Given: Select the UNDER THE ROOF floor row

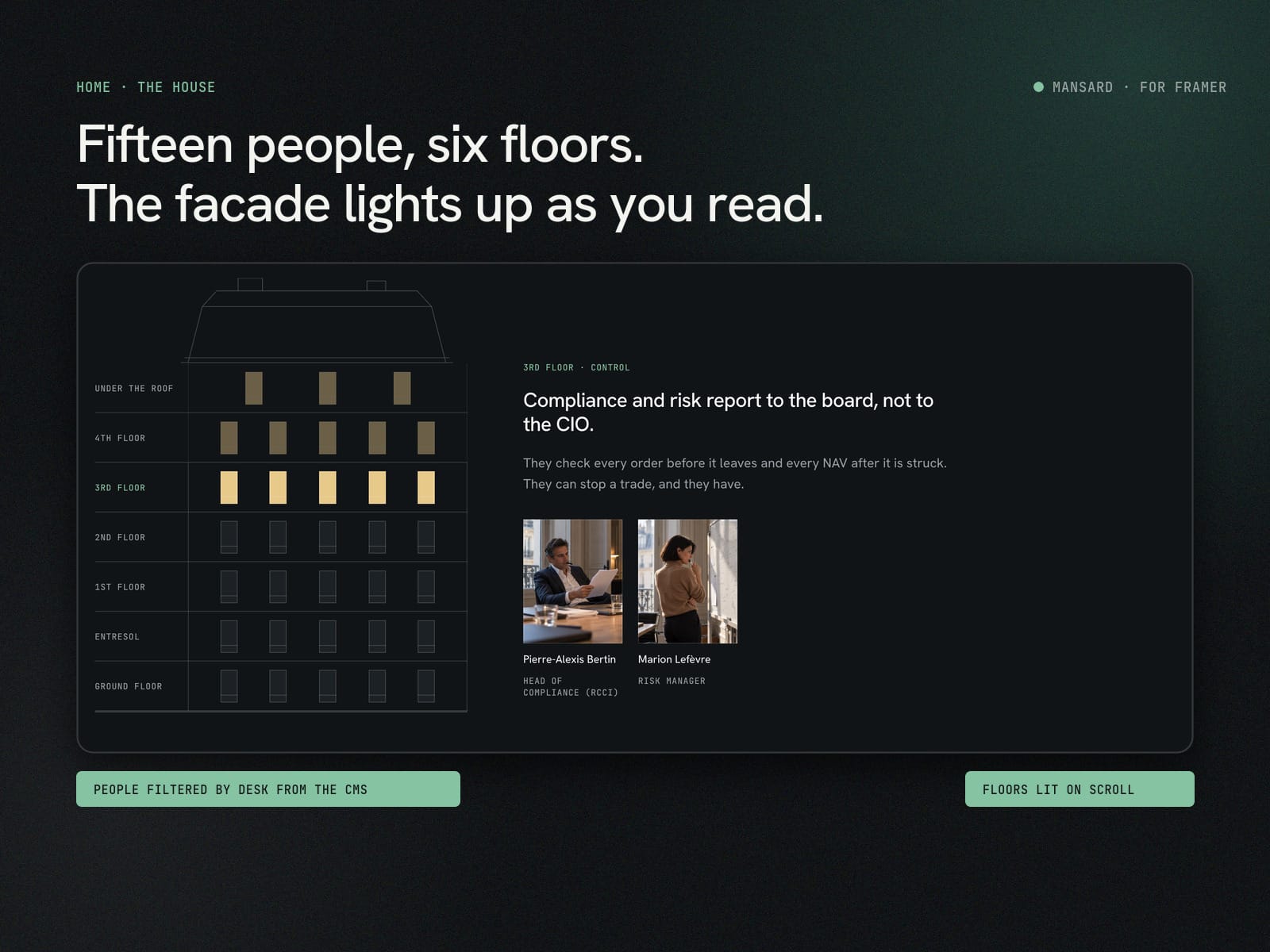Looking at the screenshot, I should pos(281,389).
